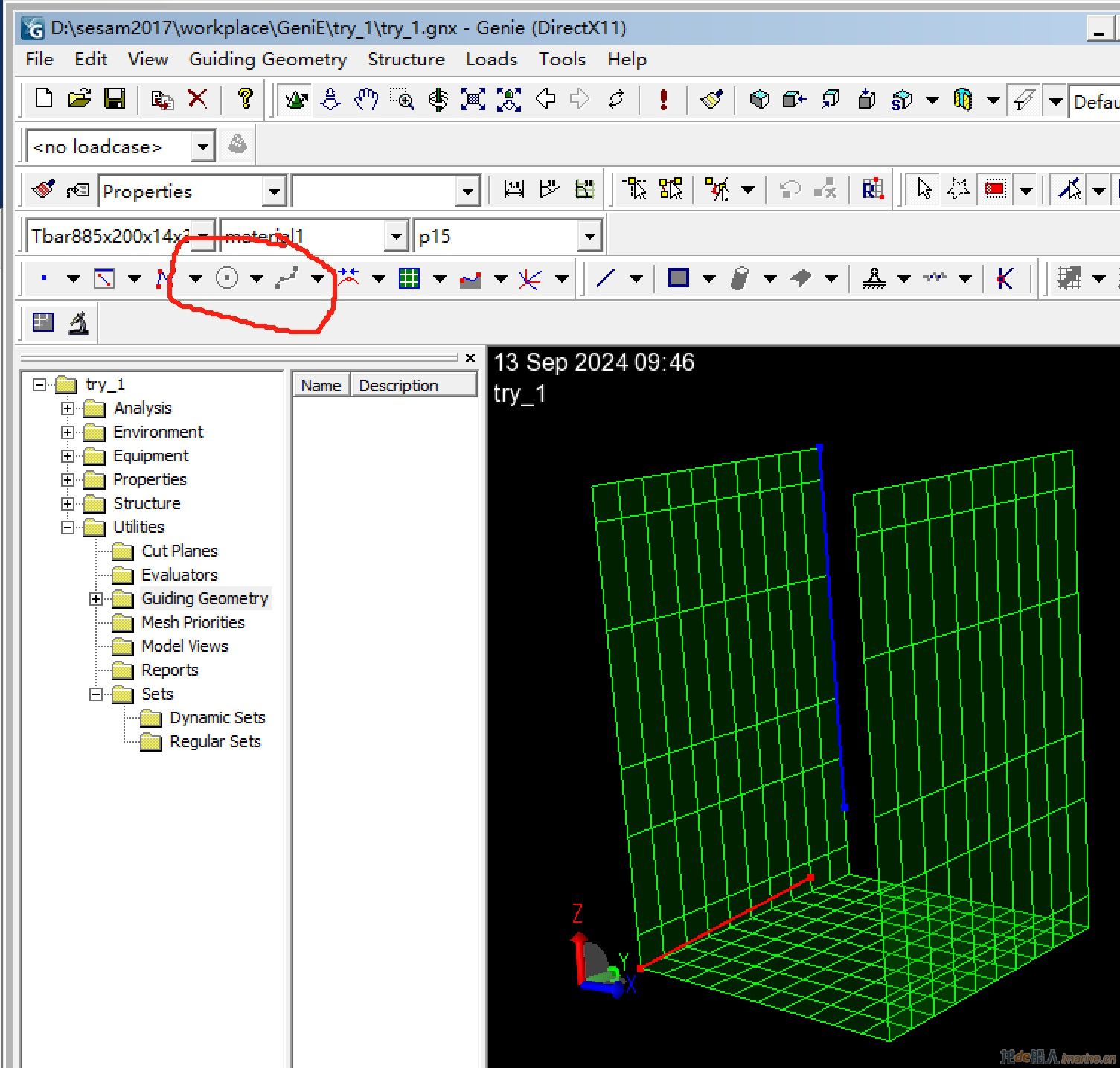This screenshot has width=1120, height=1068.
Task: Open the Loads menu
Action: pyautogui.click(x=491, y=59)
